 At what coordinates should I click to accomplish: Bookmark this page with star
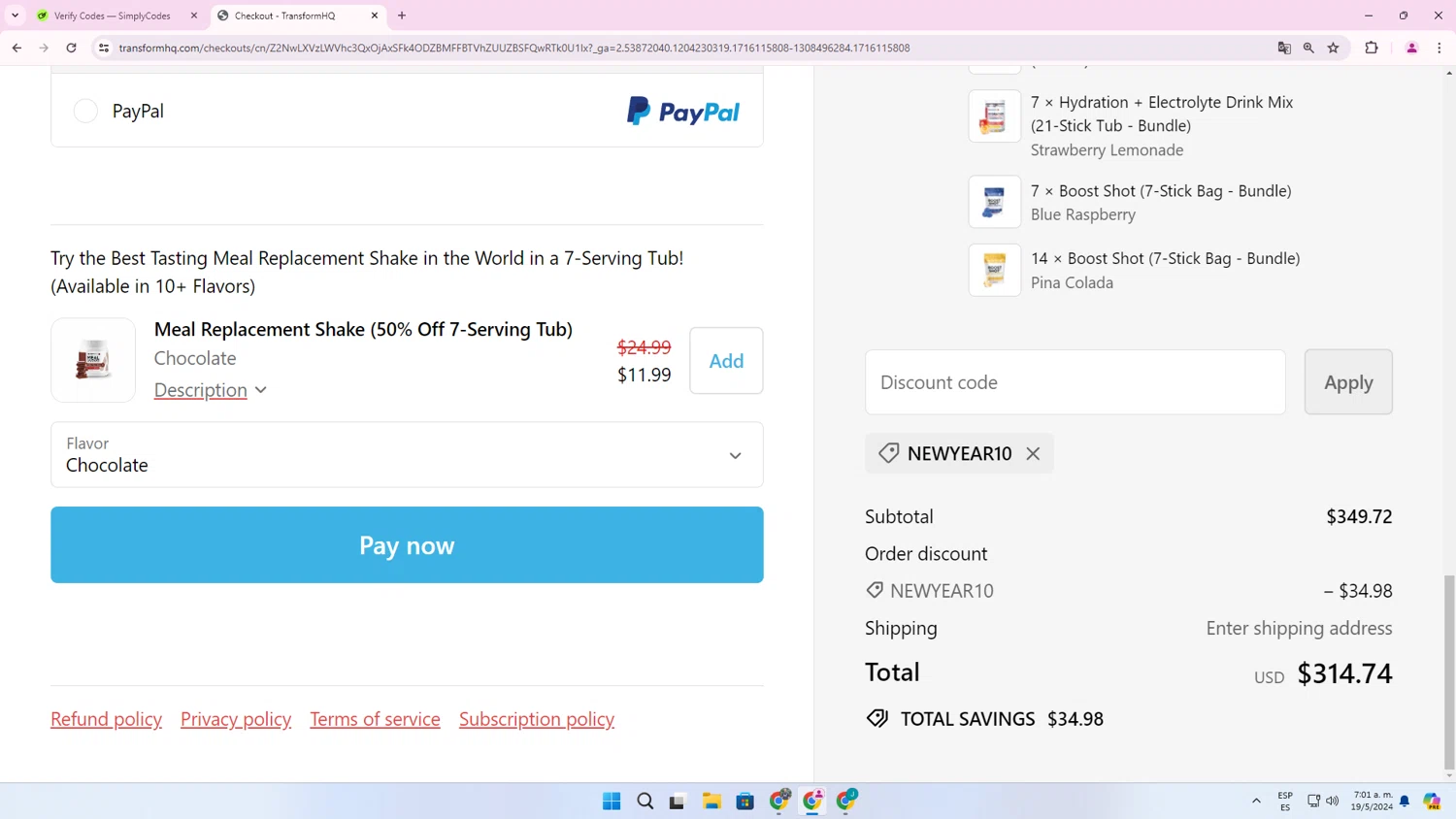1334,48
